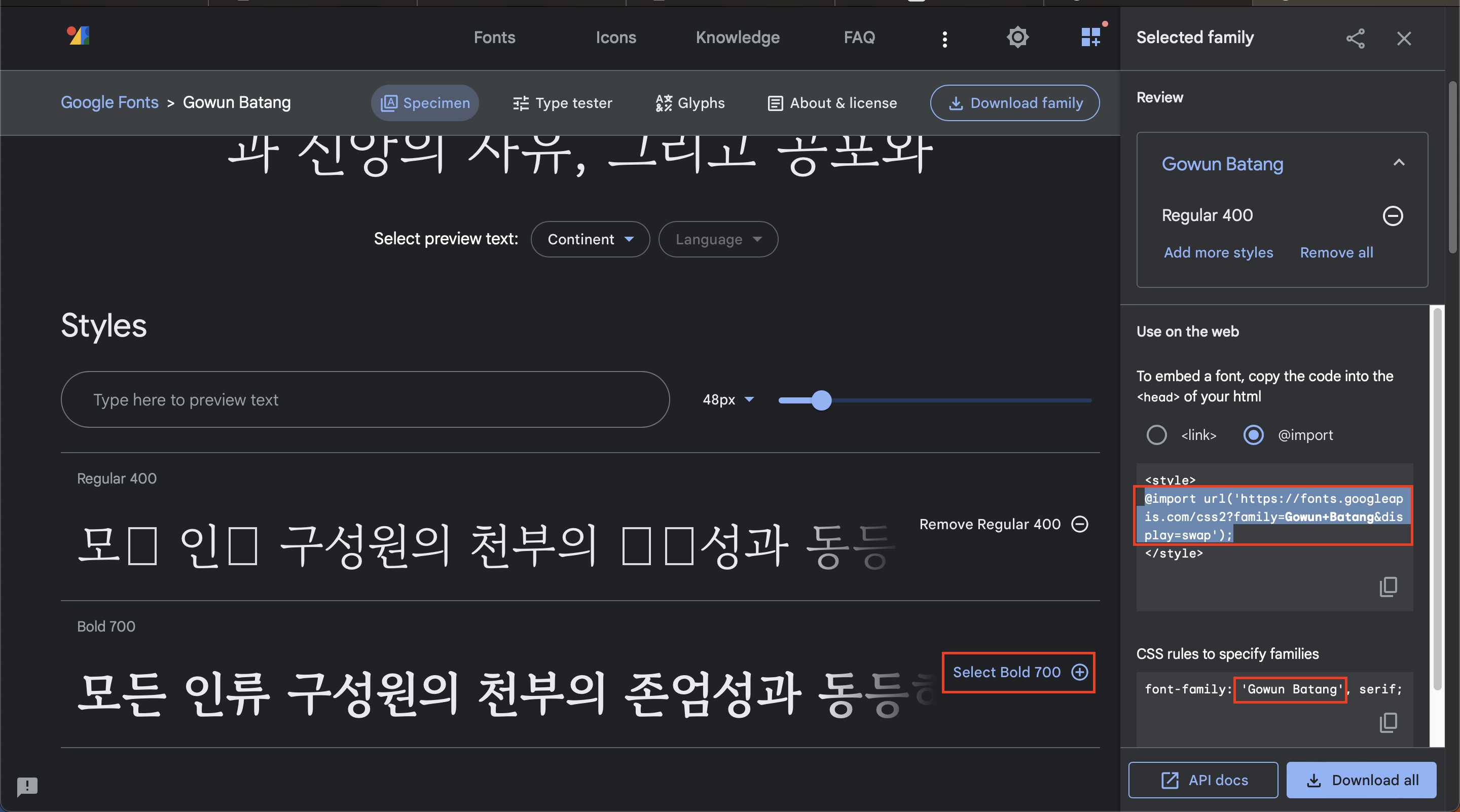Open the more options vertical dots menu

tap(944, 39)
